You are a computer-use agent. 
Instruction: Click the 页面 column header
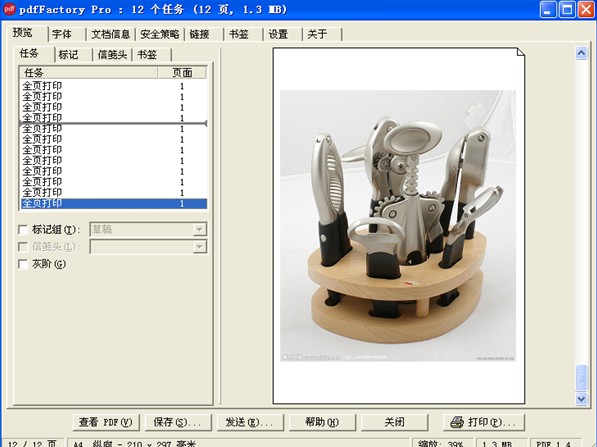coord(182,72)
